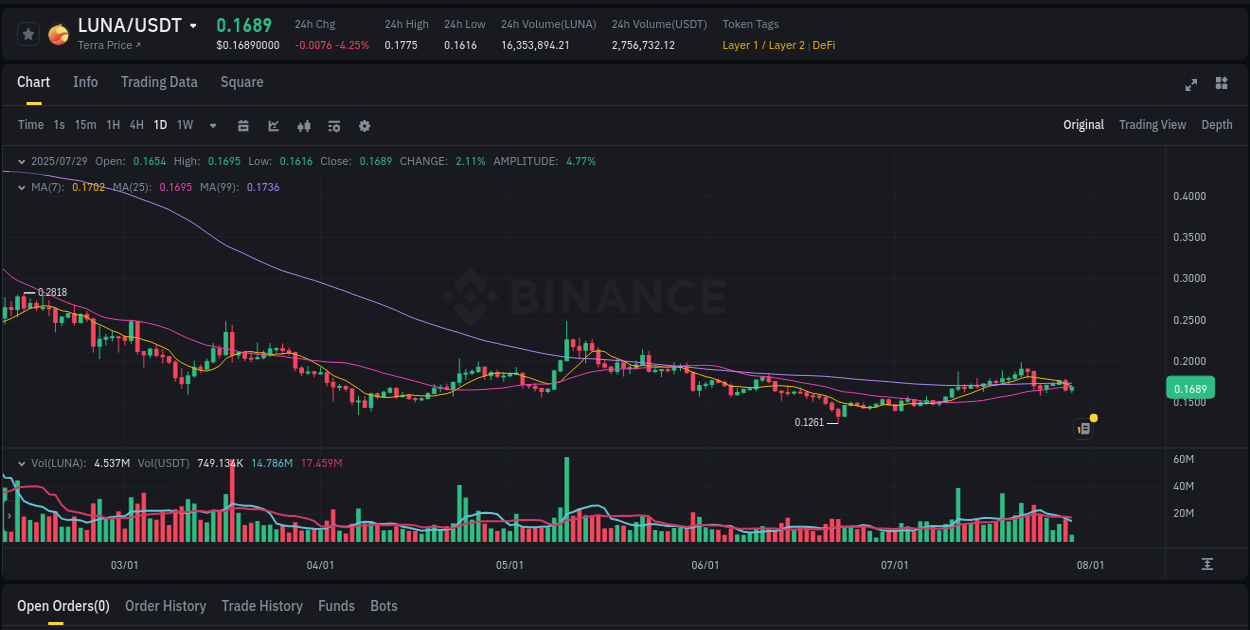Select the 1W timeframe
The image size is (1250, 630).
coord(184,125)
